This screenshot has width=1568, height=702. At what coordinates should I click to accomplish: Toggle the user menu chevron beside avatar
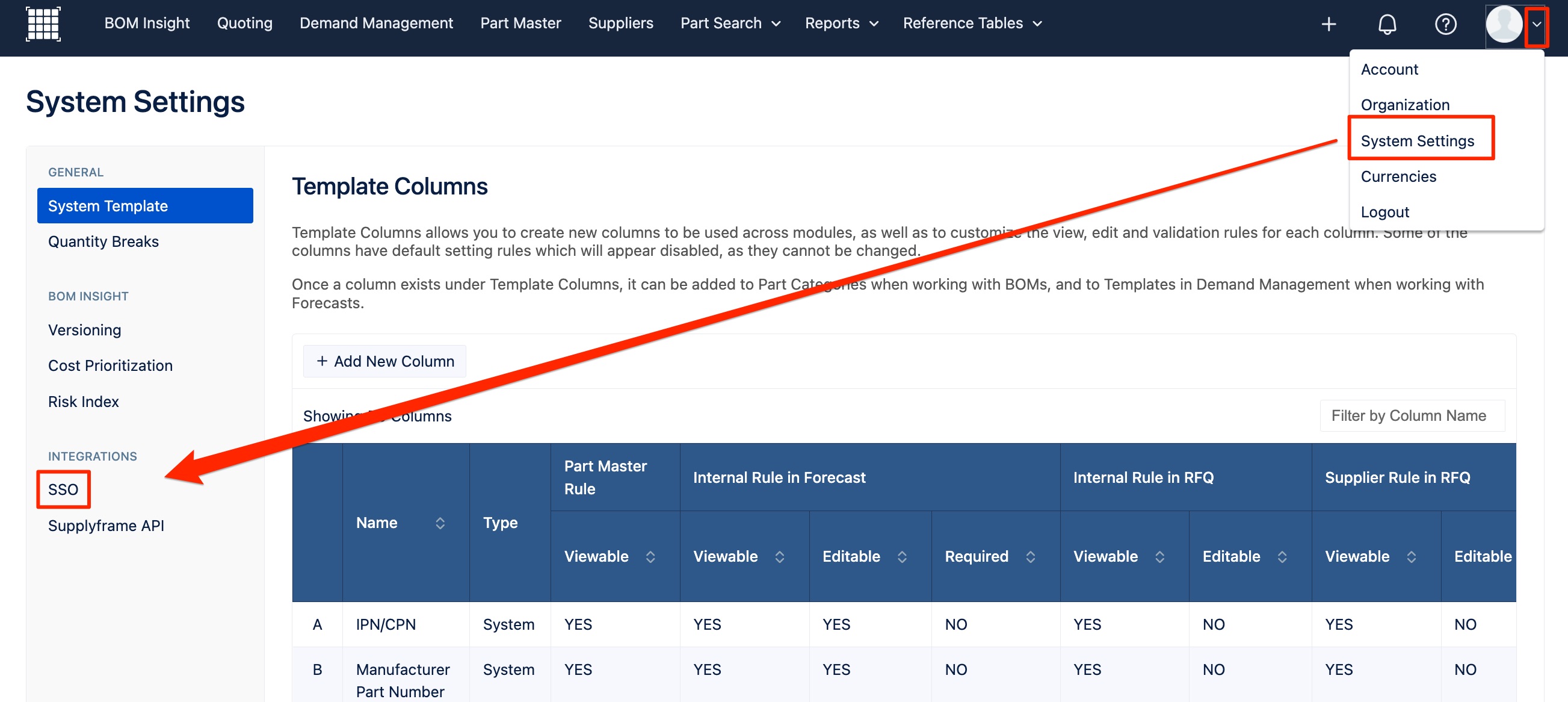point(1536,23)
